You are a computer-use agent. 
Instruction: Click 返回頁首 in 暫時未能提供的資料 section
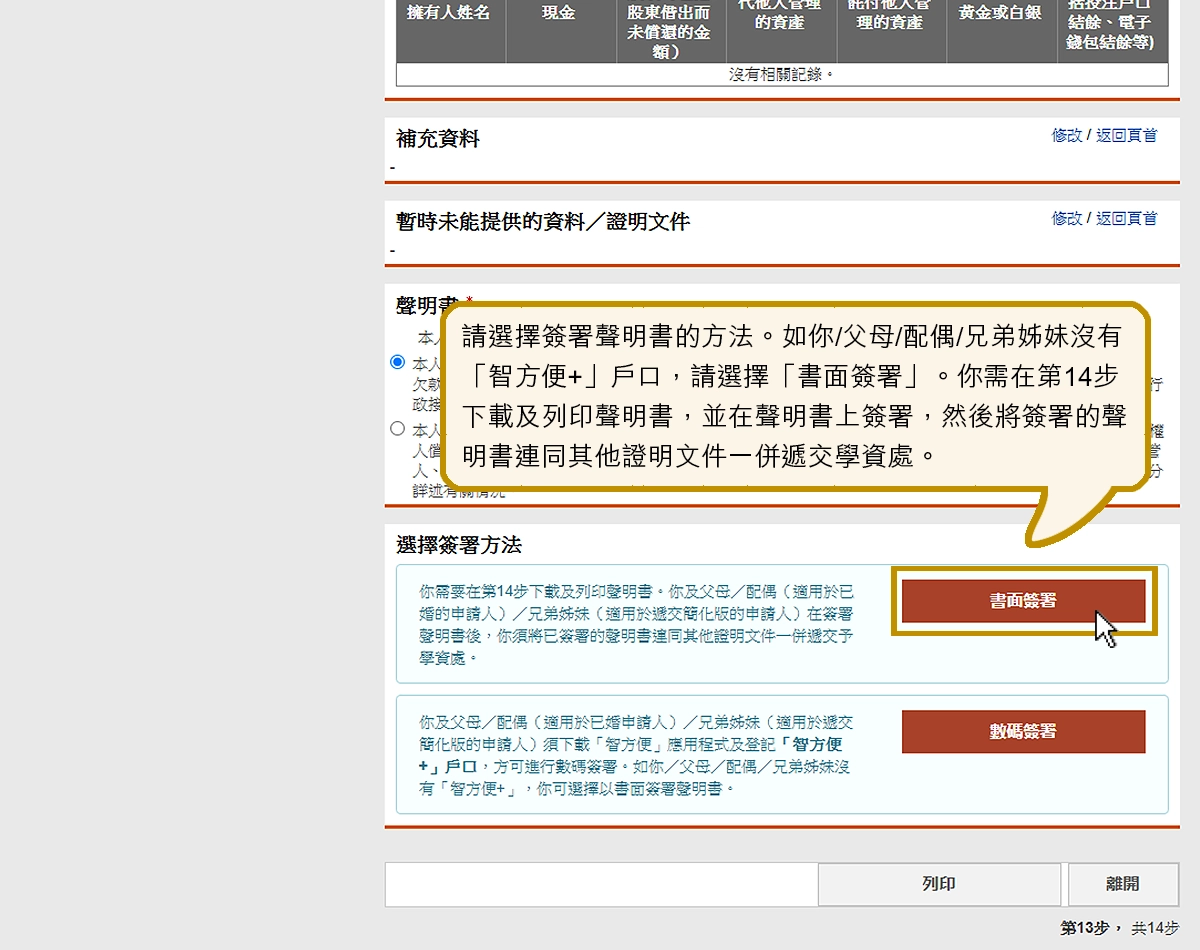point(1126,219)
